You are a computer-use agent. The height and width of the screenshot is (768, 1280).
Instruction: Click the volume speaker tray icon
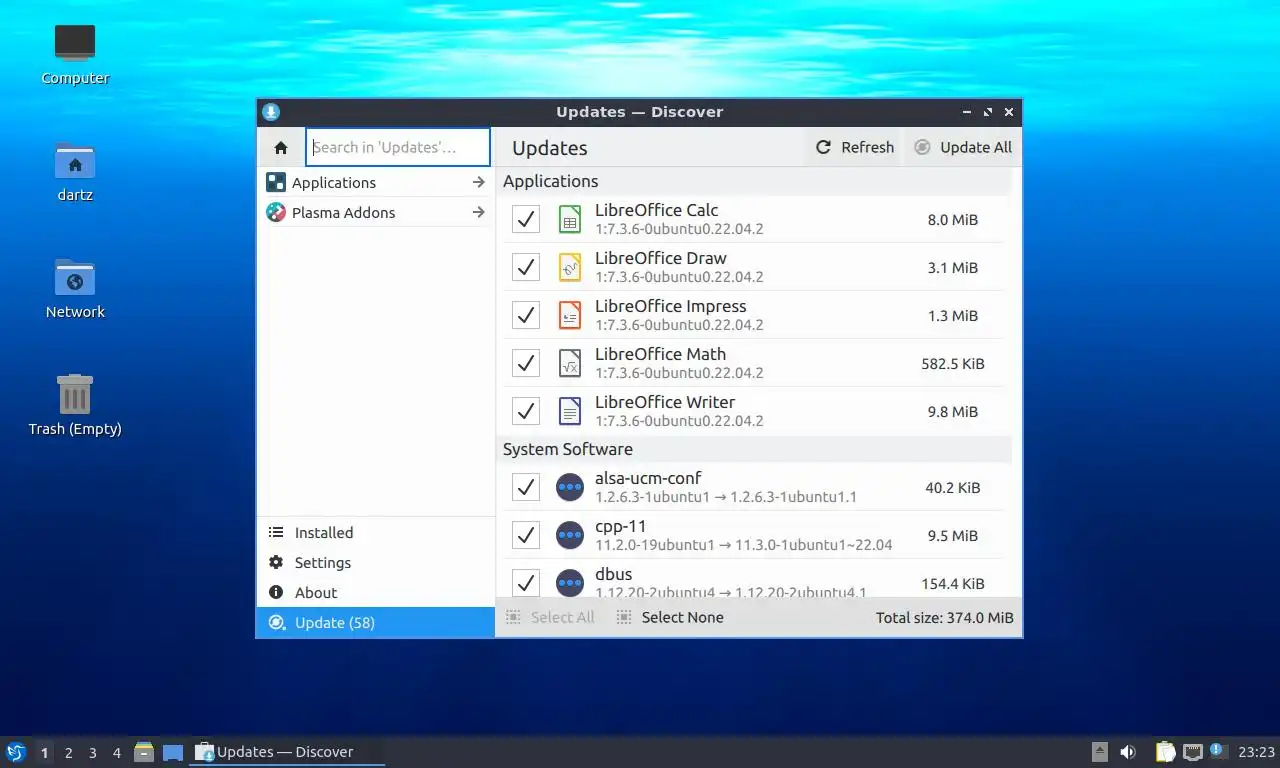click(1128, 752)
